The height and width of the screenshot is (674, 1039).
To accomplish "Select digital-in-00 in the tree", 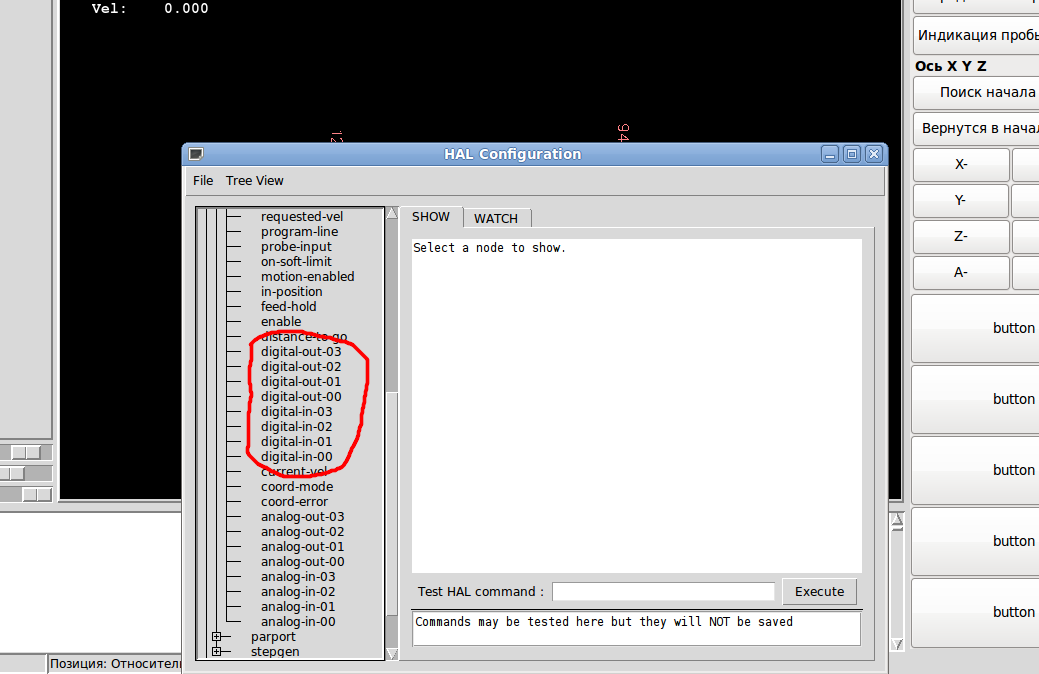I will tap(296, 457).
